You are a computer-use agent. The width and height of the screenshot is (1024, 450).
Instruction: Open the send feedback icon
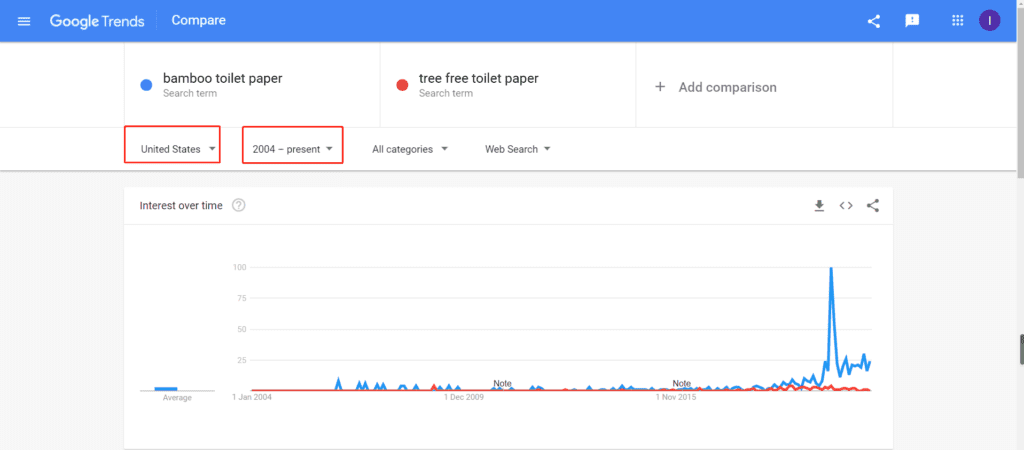click(x=912, y=21)
